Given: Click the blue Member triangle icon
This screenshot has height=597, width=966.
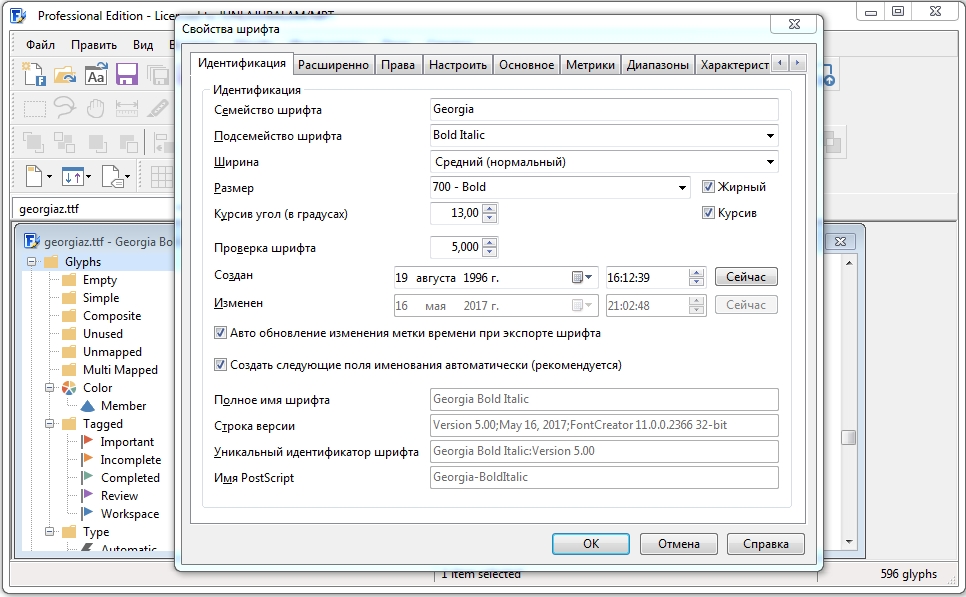Looking at the screenshot, I should pos(87,406).
